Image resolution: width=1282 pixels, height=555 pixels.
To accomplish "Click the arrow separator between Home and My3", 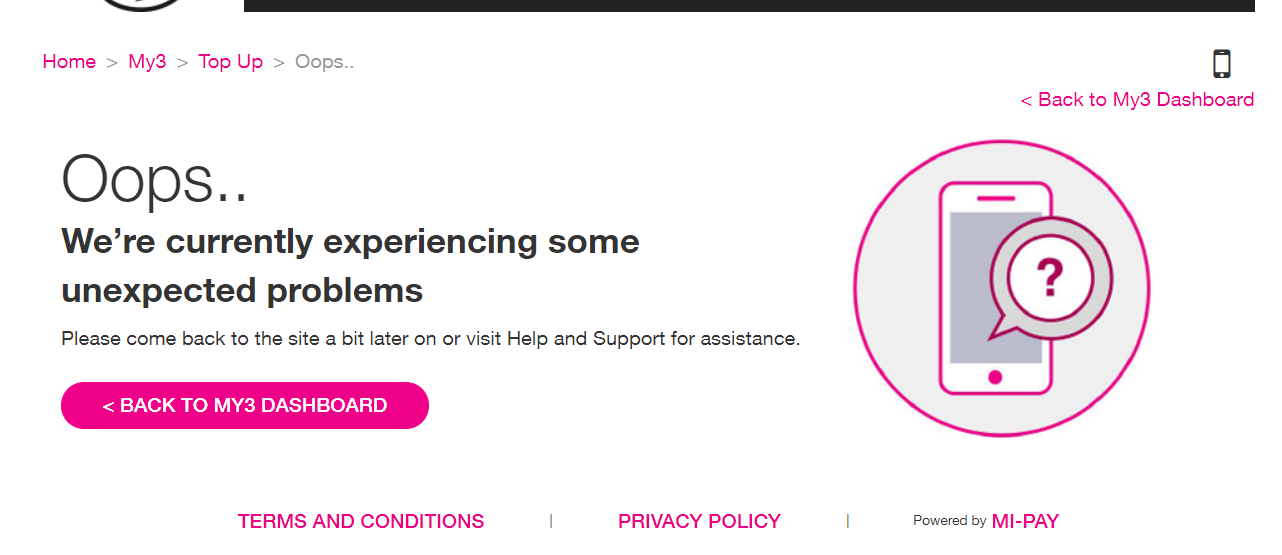I will click(x=112, y=62).
